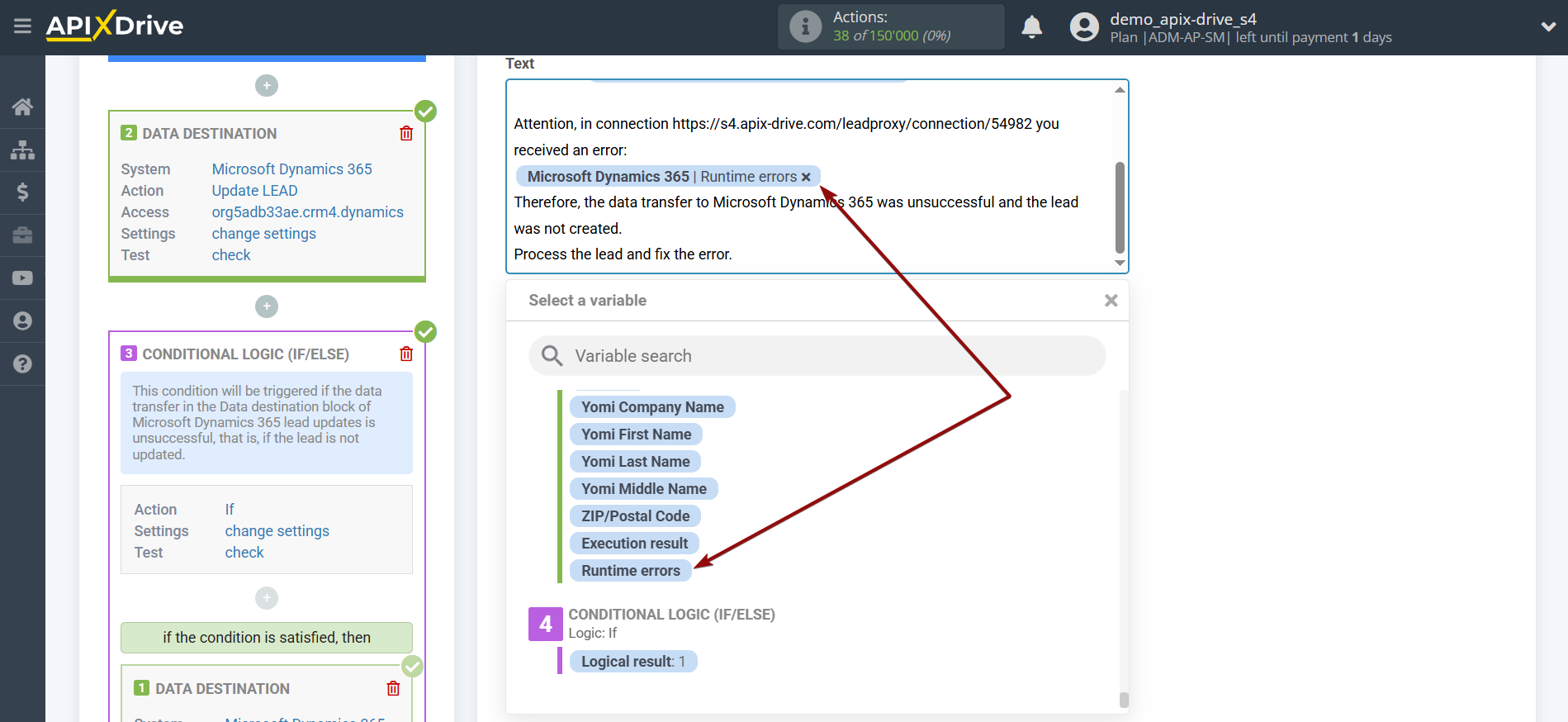Click Microsoft Dynamics 365 system link
This screenshot has height=722, width=1568.
tap(292, 169)
